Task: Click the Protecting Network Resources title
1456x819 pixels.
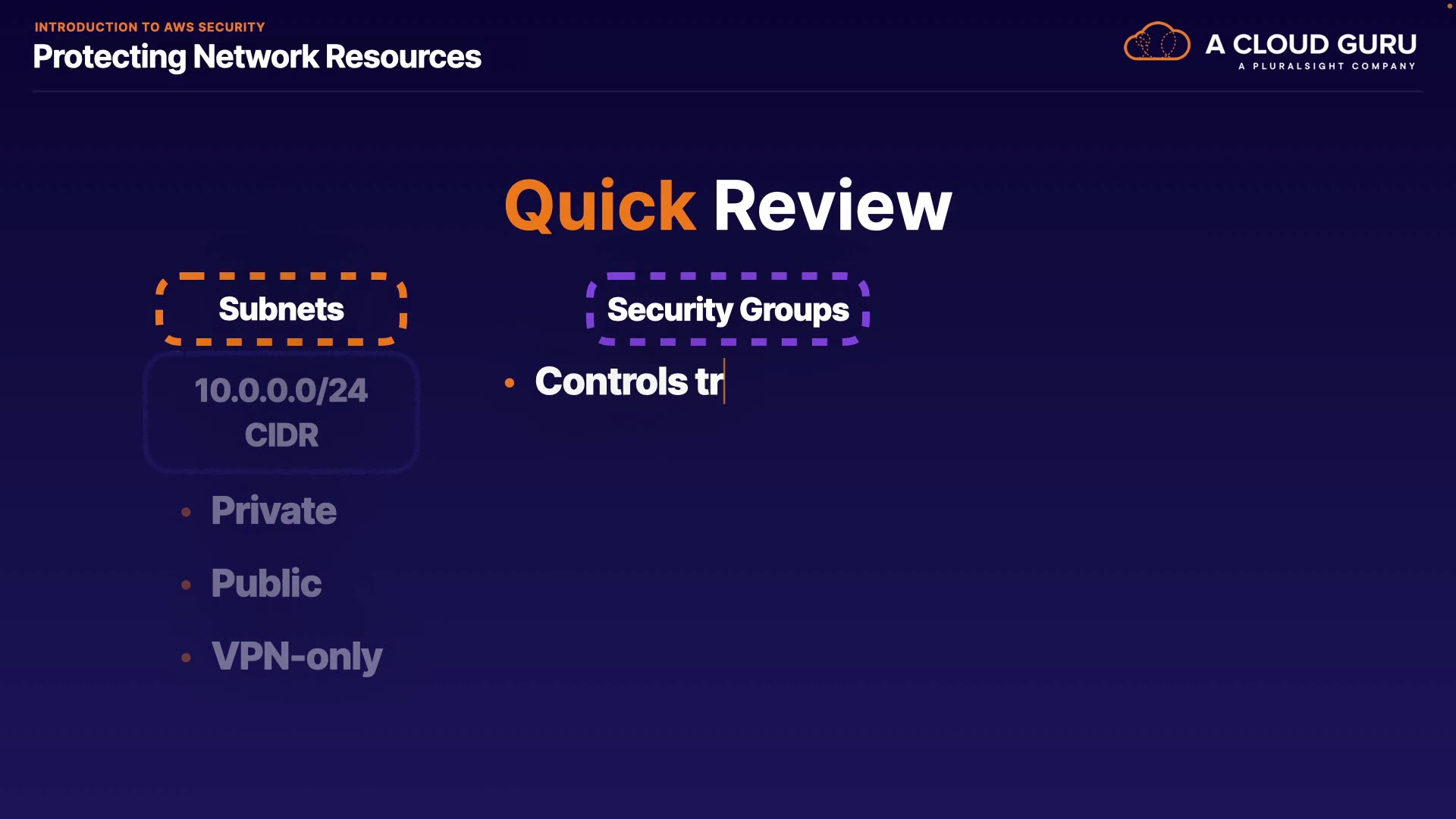Action: point(256,57)
